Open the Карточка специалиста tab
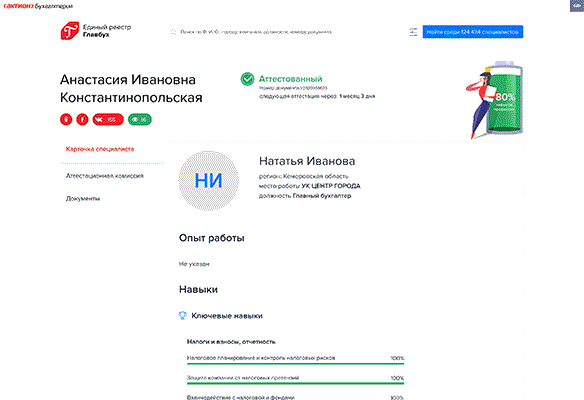 [x=100, y=149]
